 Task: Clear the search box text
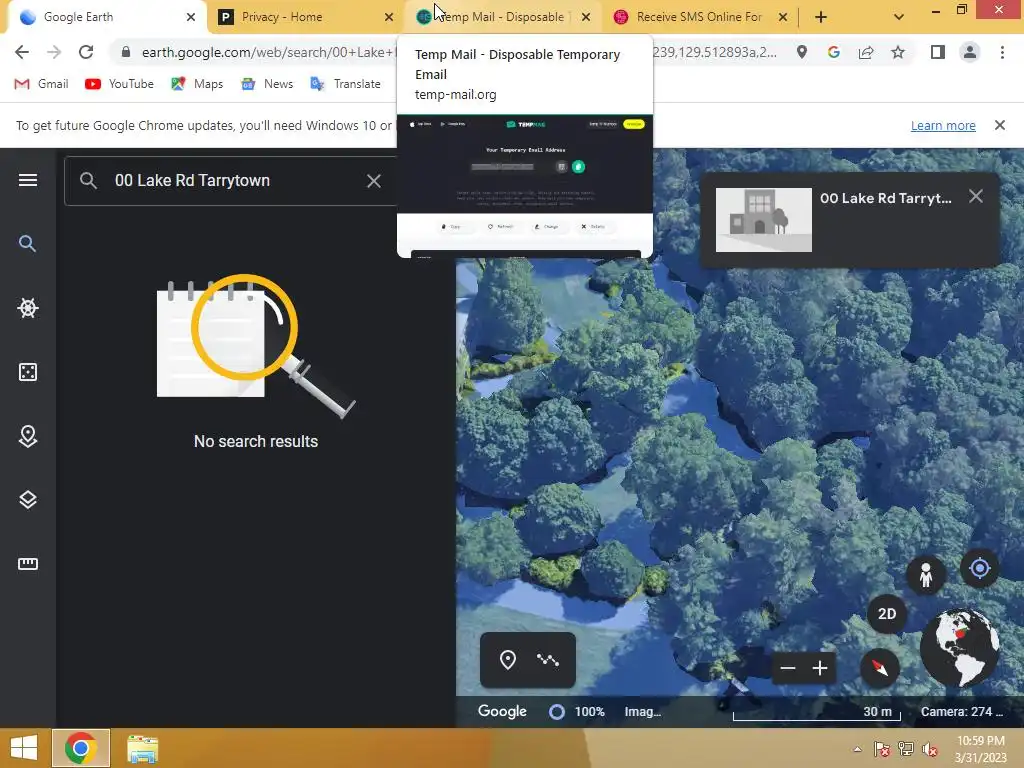pyautogui.click(x=374, y=181)
